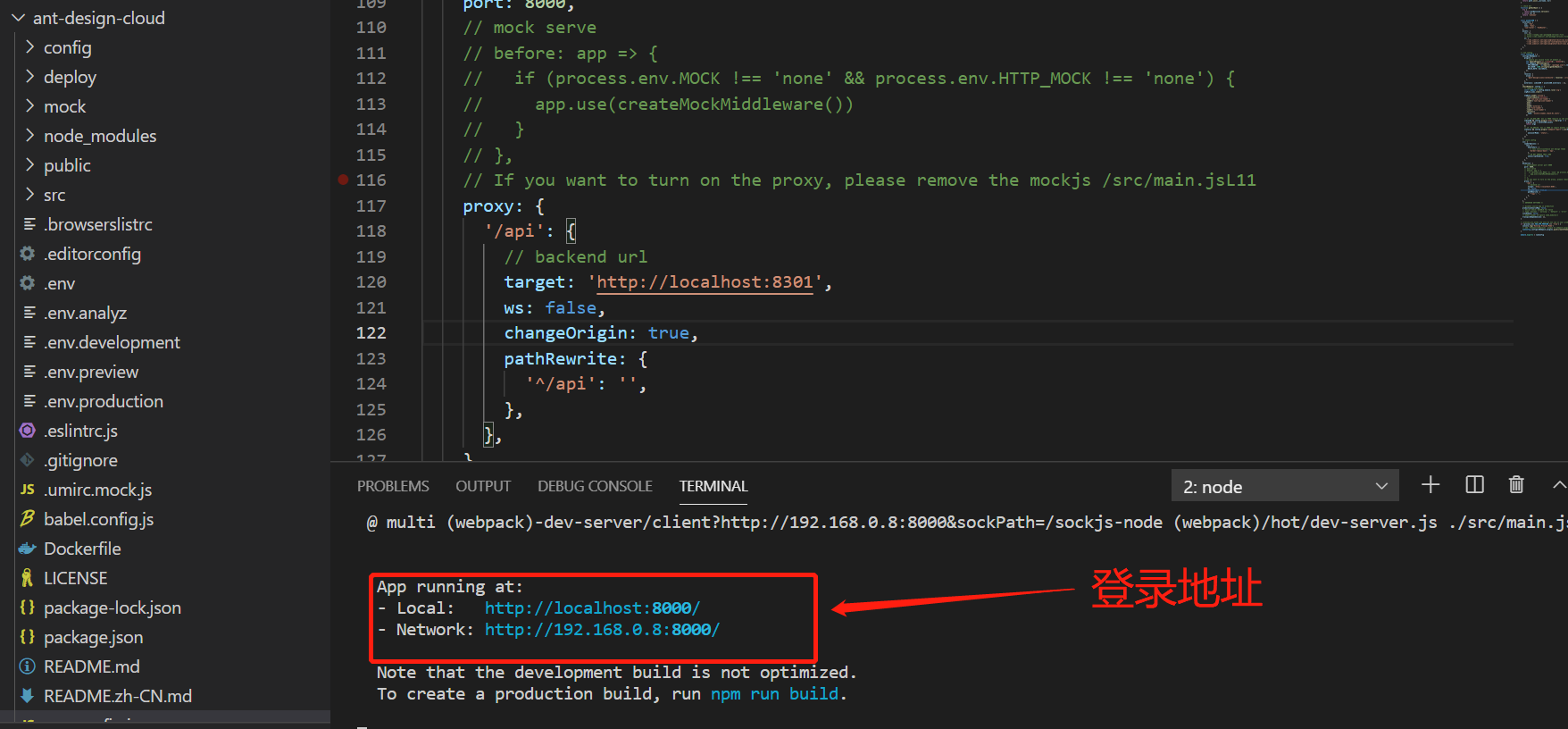Open the LICENSE file

tap(76, 578)
